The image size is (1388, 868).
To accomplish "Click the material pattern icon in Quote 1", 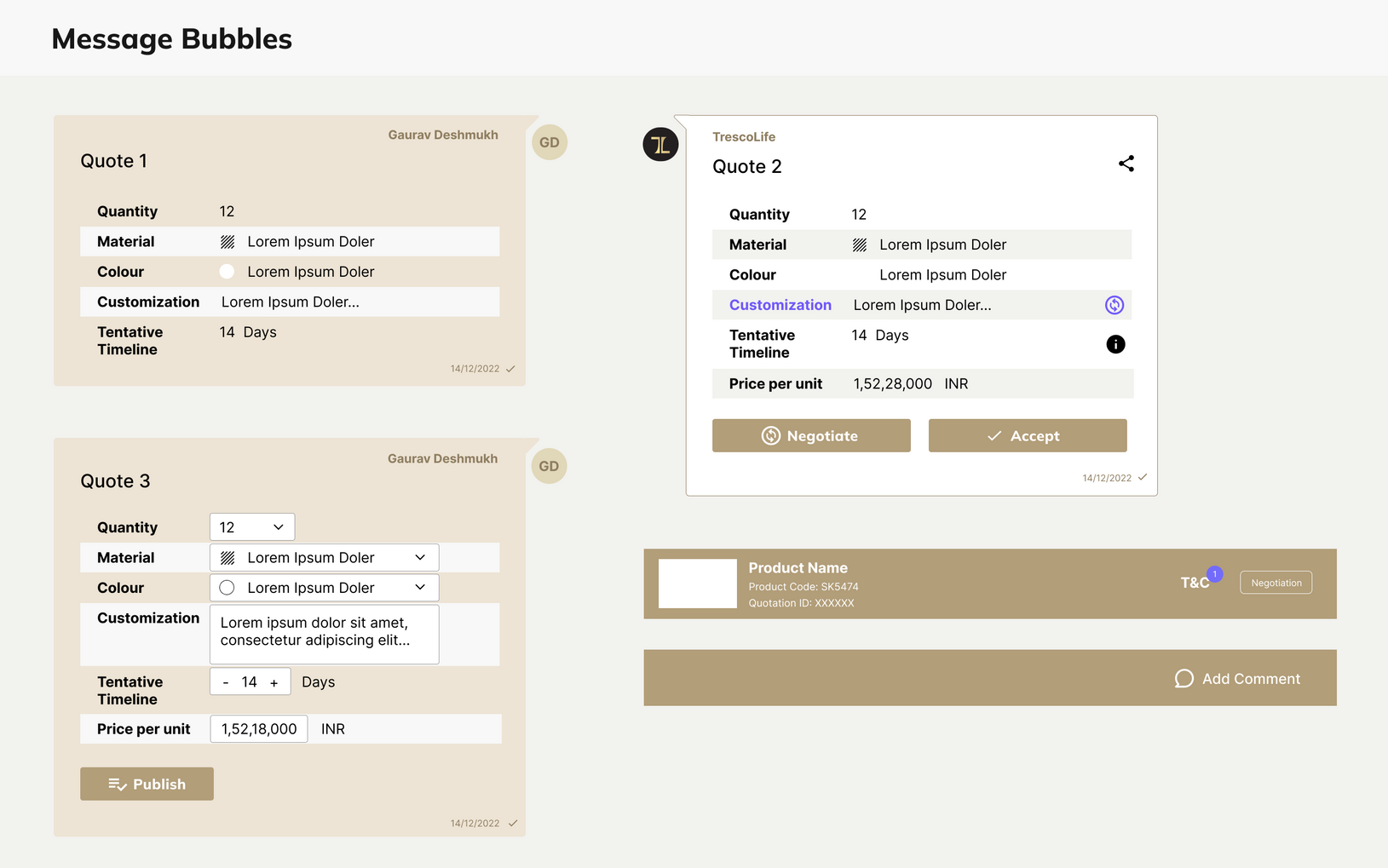I will (x=227, y=242).
